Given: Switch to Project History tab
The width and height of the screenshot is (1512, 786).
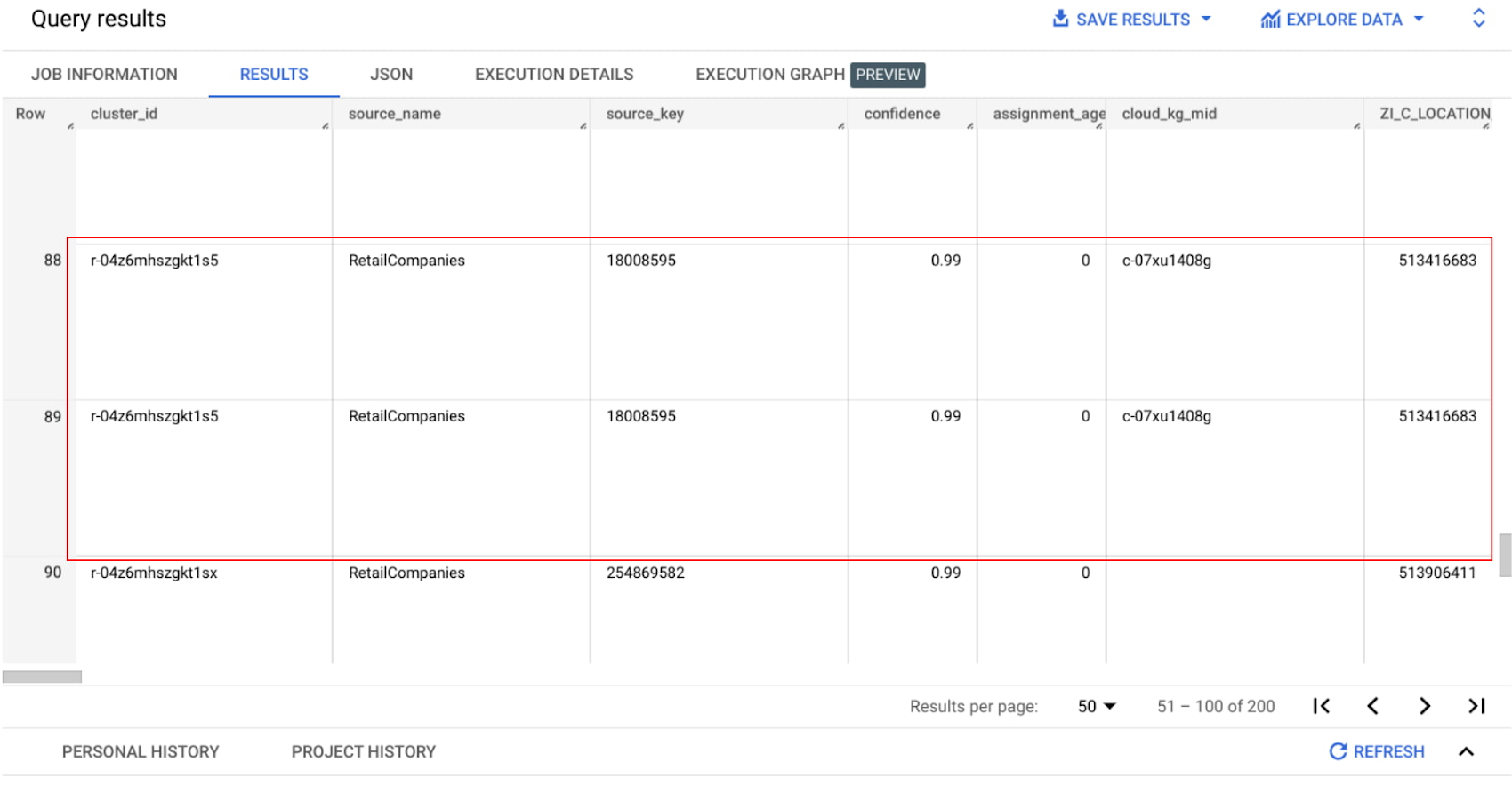Looking at the screenshot, I should click(x=364, y=752).
